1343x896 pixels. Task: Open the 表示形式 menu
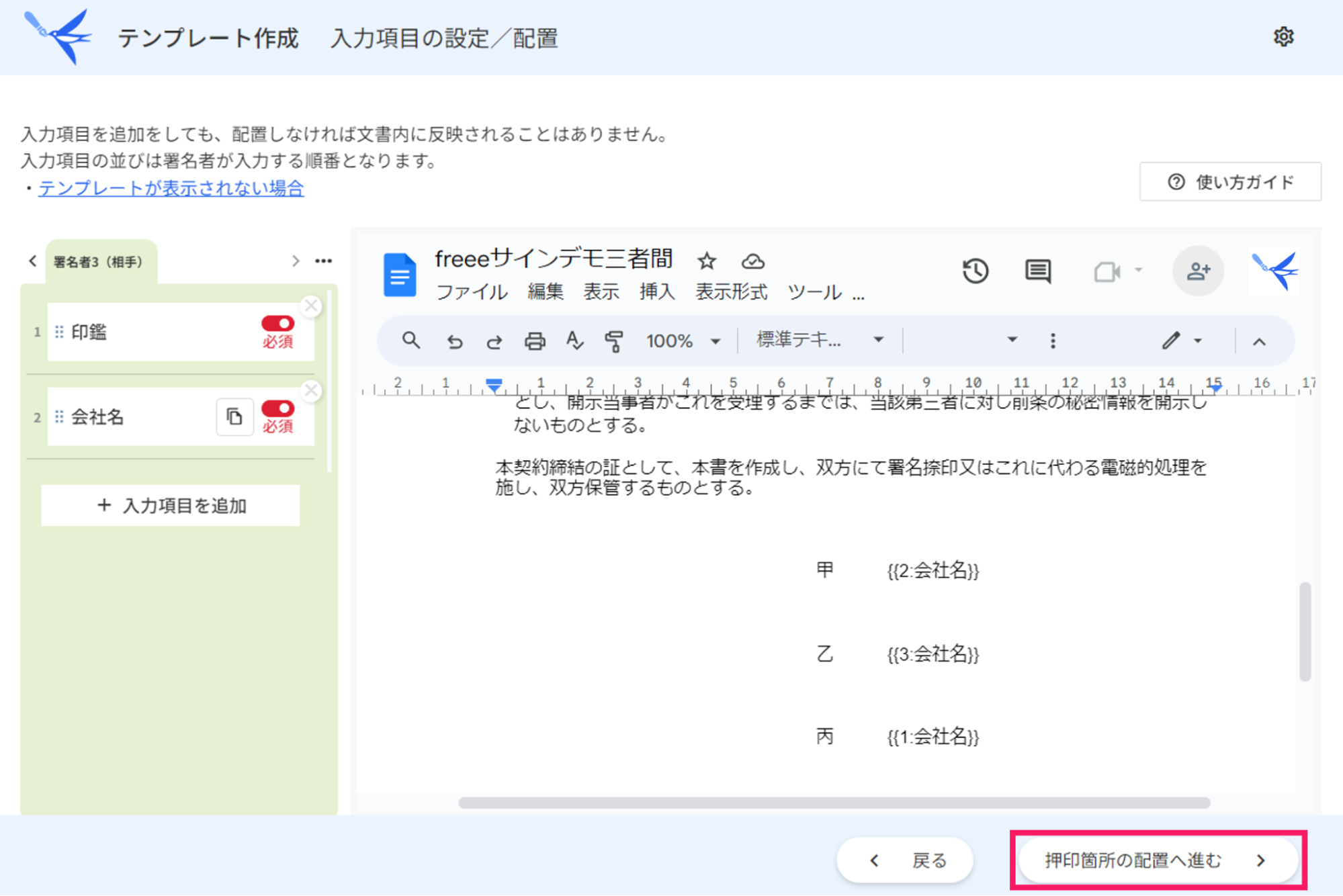(732, 292)
